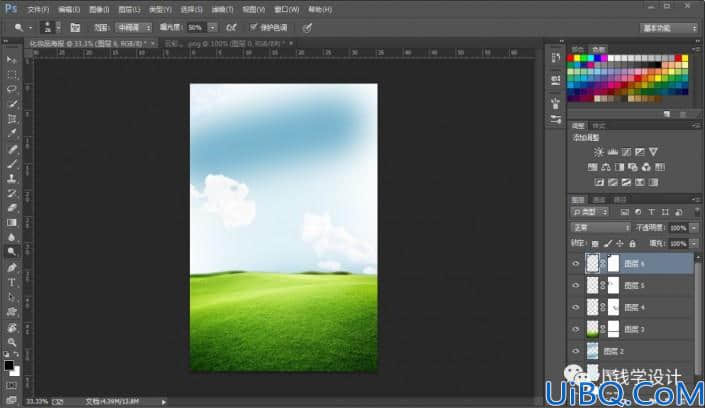
Task: Open the foreground color picker
Action: click(x=9, y=365)
